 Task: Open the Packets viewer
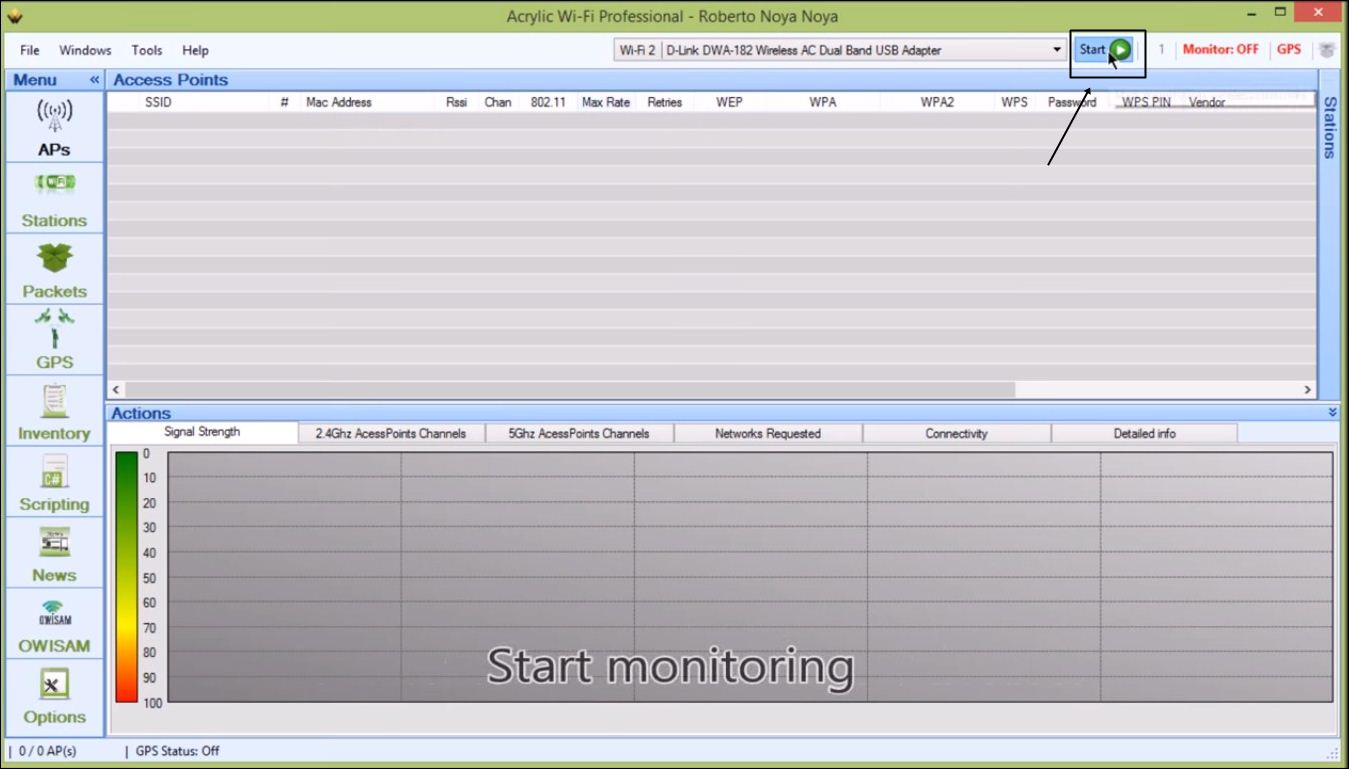[x=54, y=270]
